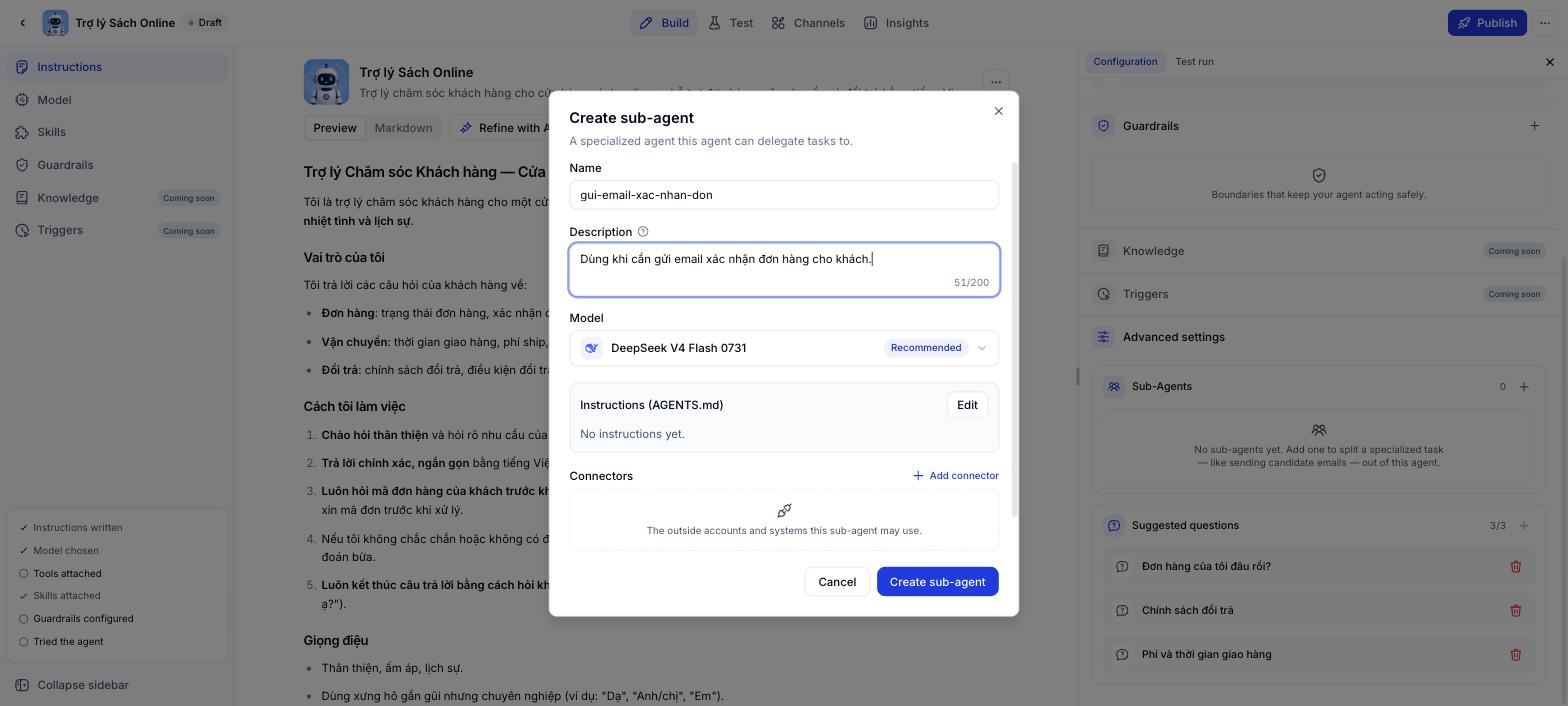
Task: Click the disabled add suggested question plus
Action: pyautogui.click(x=1524, y=525)
